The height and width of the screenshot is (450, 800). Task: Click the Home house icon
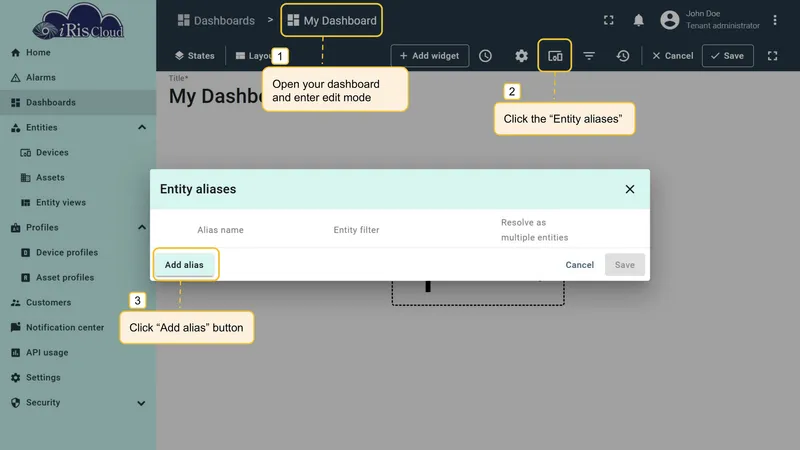(15, 53)
